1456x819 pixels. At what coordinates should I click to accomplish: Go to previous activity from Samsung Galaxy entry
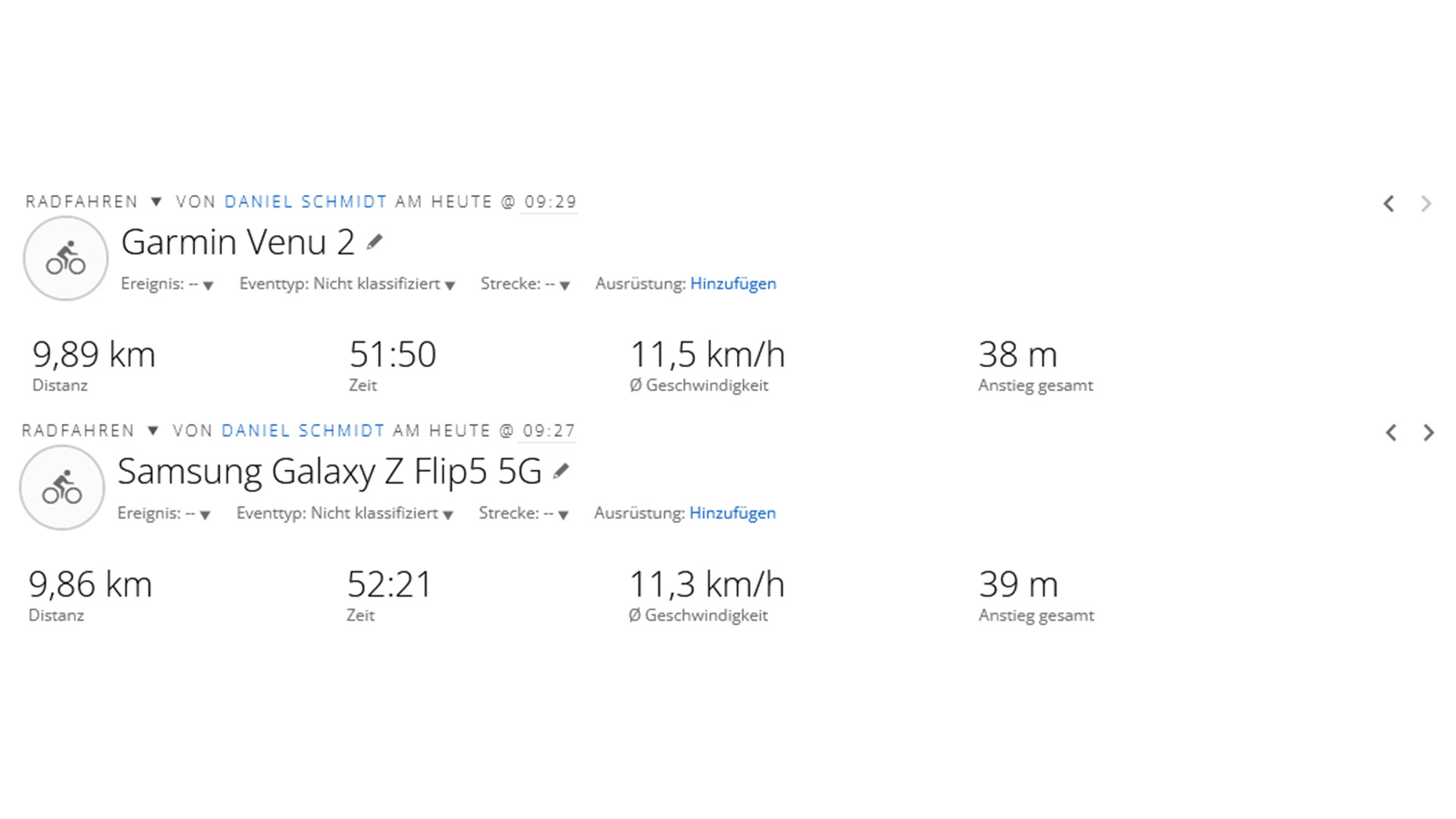(x=1391, y=433)
